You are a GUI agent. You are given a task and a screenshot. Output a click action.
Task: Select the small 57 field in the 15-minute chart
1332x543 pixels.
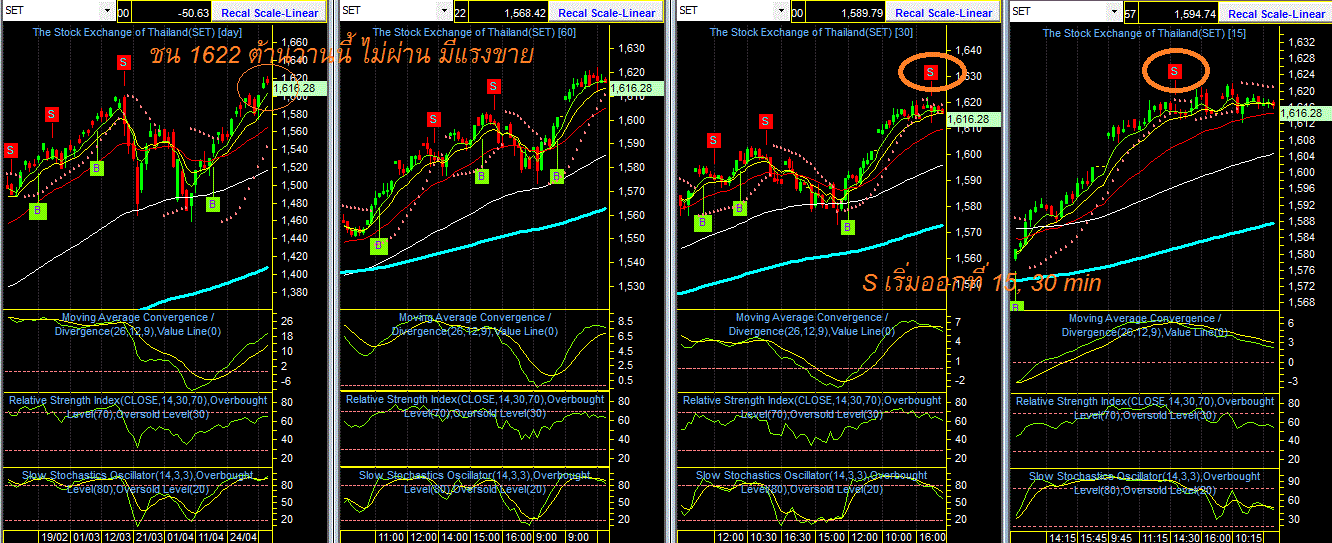1130,13
